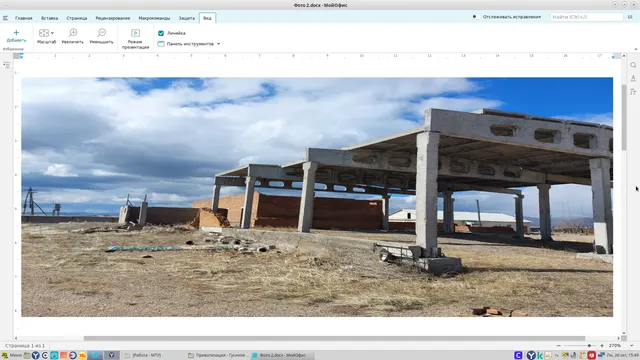
Task: Start Режим презентации mode
Action: 136,39
